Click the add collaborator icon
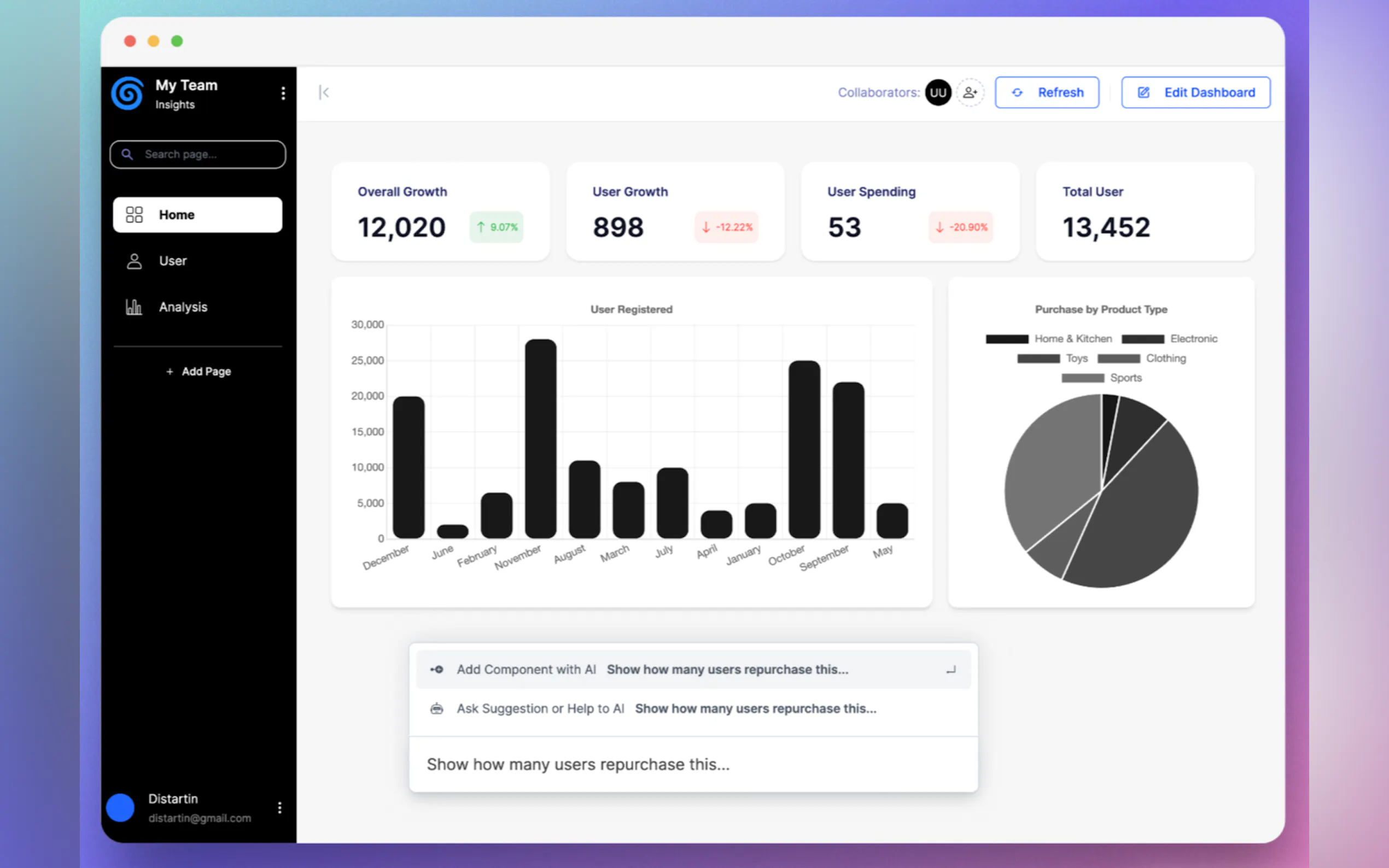 (970, 92)
